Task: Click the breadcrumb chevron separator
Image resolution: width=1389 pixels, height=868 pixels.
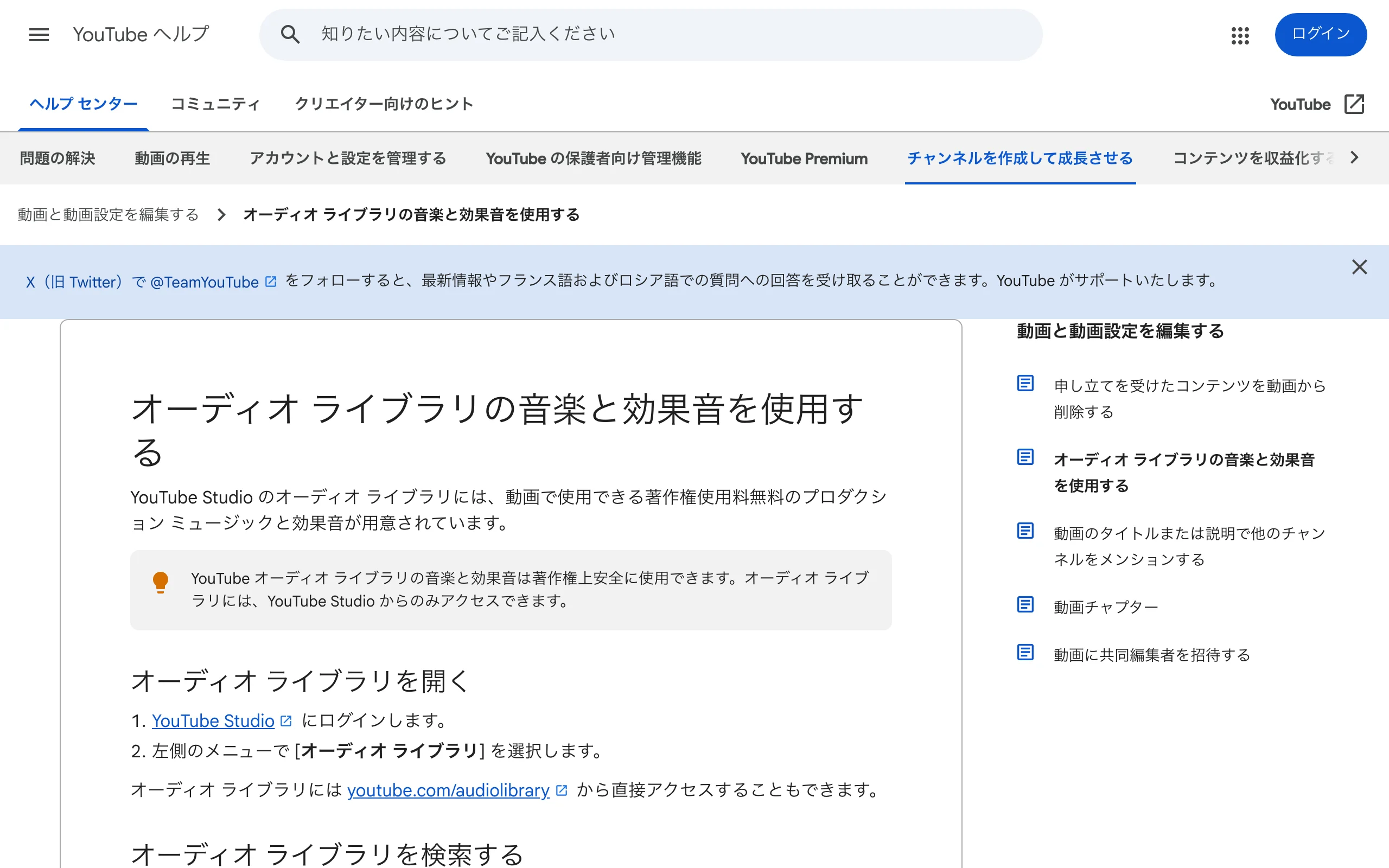Action: (x=221, y=215)
